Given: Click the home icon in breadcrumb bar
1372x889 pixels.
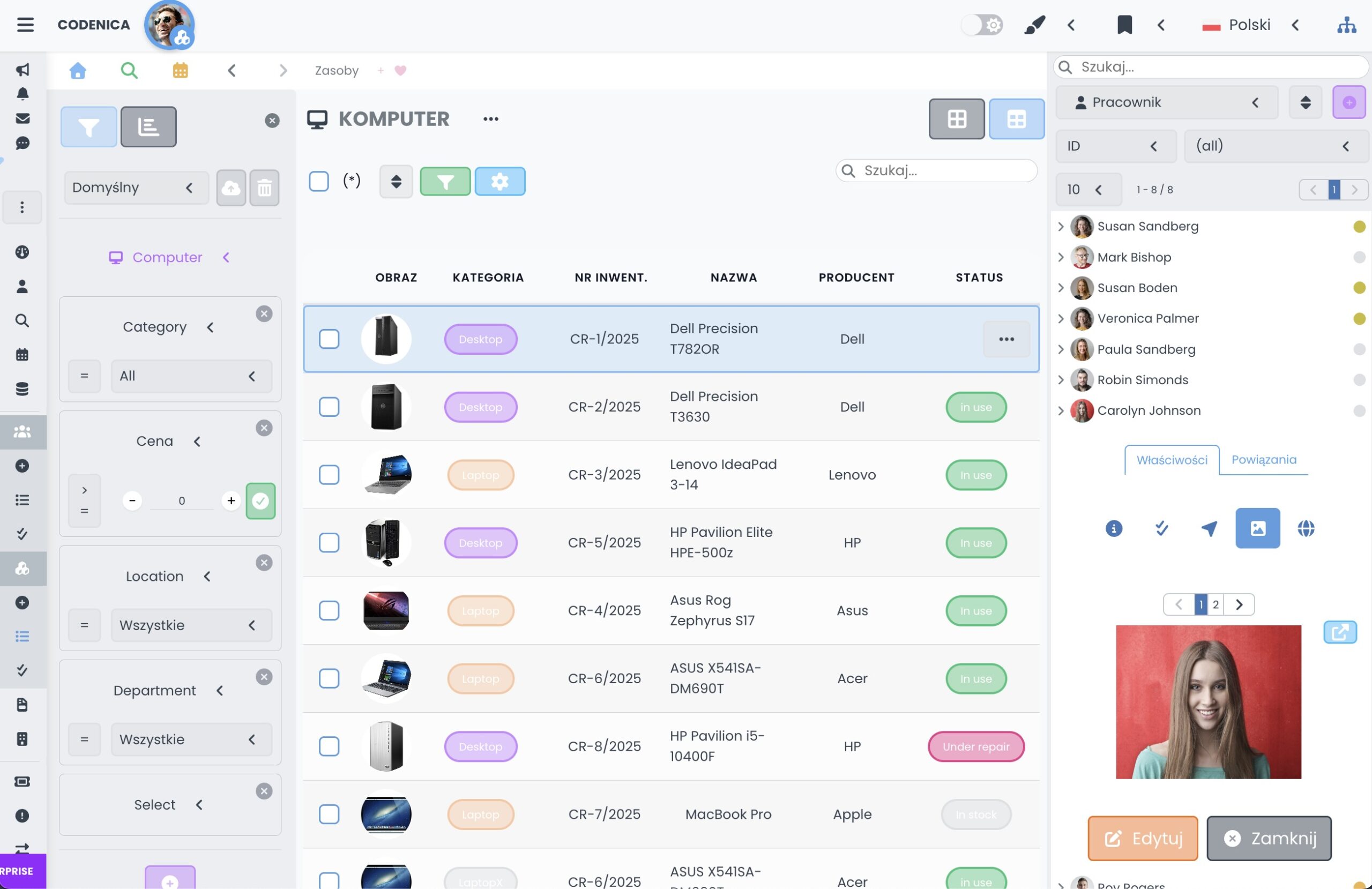Looking at the screenshot, I should pyautogui.click(x=78, y=70).
